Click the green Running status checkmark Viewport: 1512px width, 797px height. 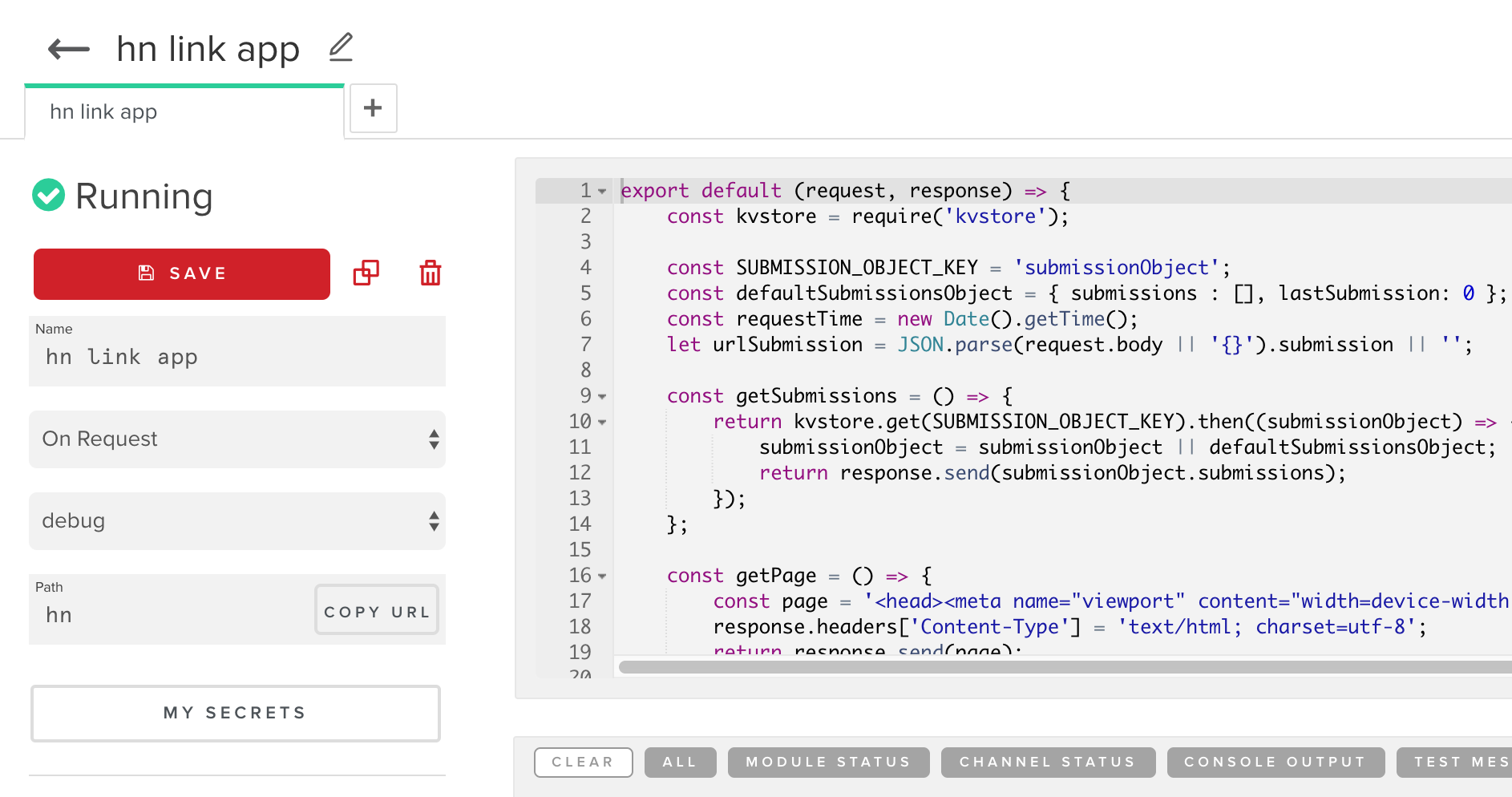click(x=48, y=195)
